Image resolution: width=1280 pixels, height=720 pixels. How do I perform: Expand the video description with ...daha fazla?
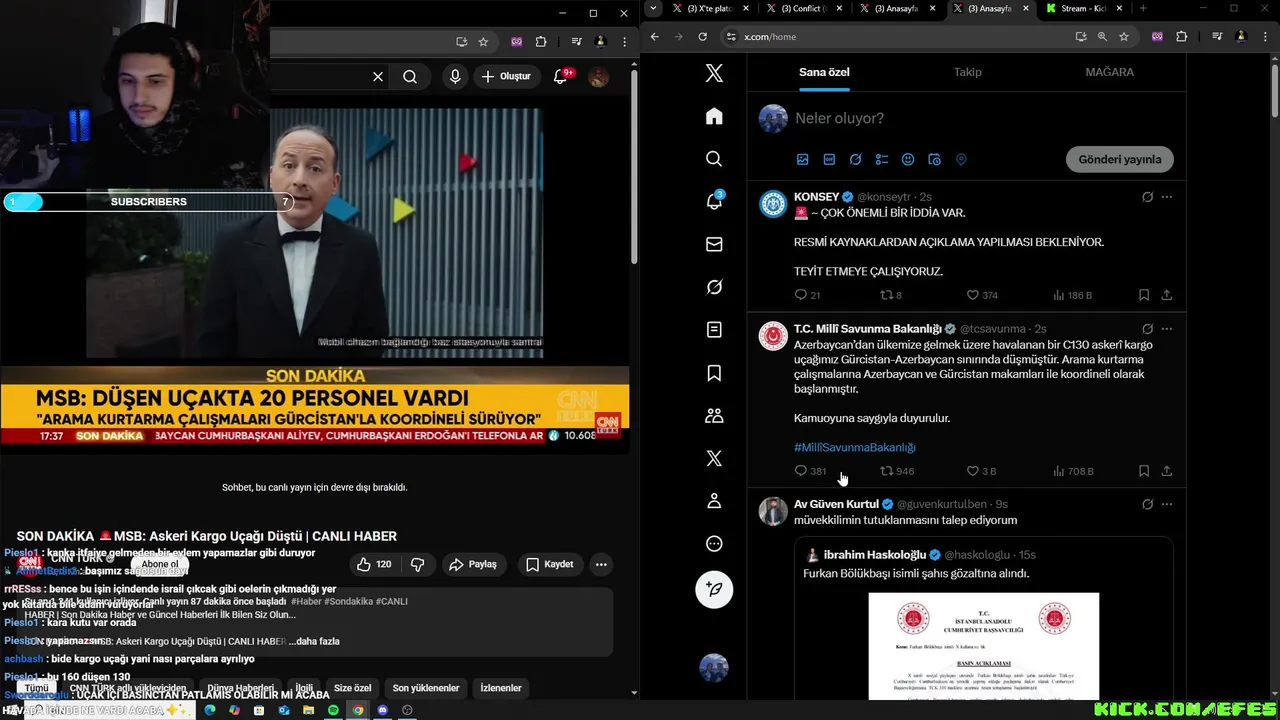point(314,641)
